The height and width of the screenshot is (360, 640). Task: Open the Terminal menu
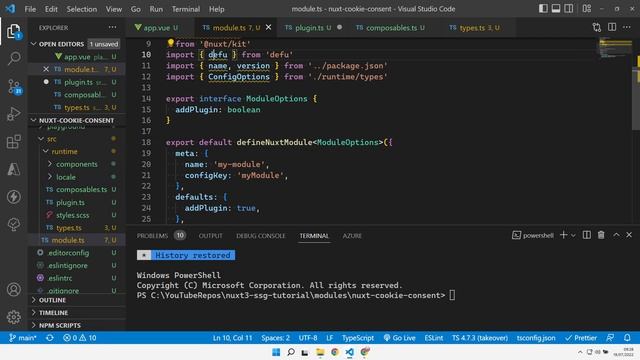pos(186,9)
